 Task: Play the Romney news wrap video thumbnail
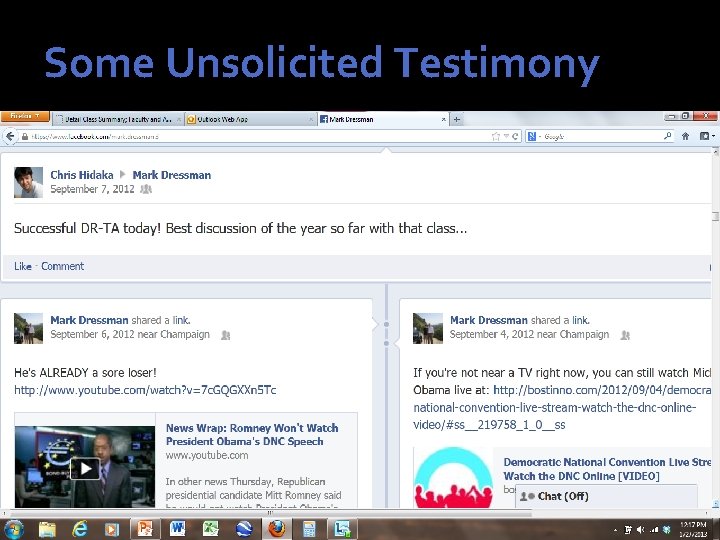click(85, 467)
